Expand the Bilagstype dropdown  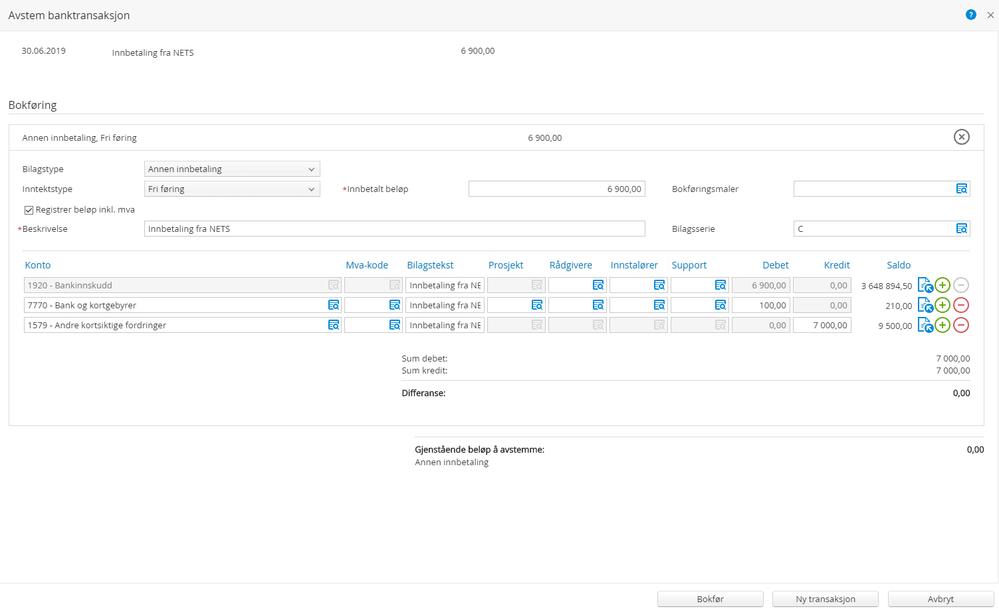(x=232, y=169)
